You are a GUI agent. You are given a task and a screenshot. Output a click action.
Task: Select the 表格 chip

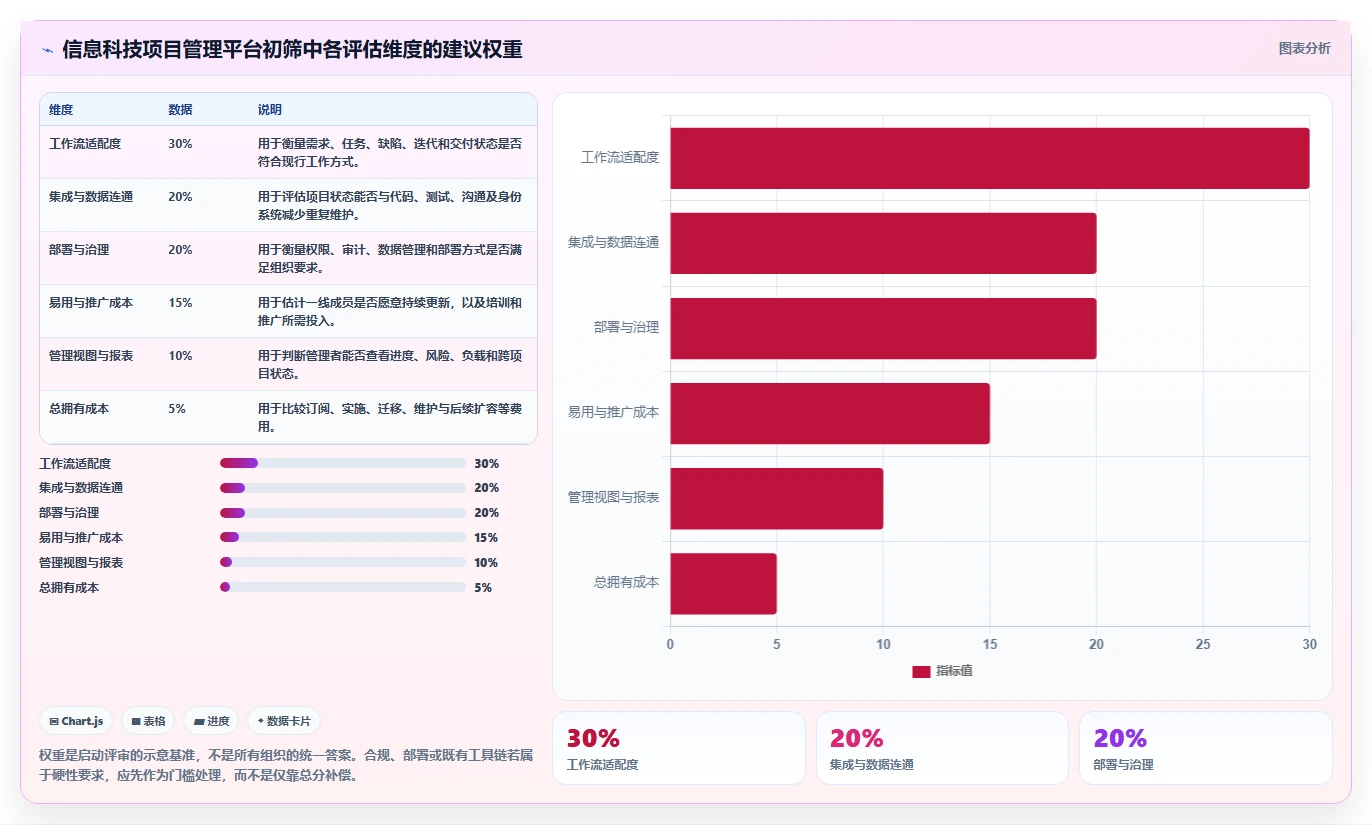coord(148,721)
